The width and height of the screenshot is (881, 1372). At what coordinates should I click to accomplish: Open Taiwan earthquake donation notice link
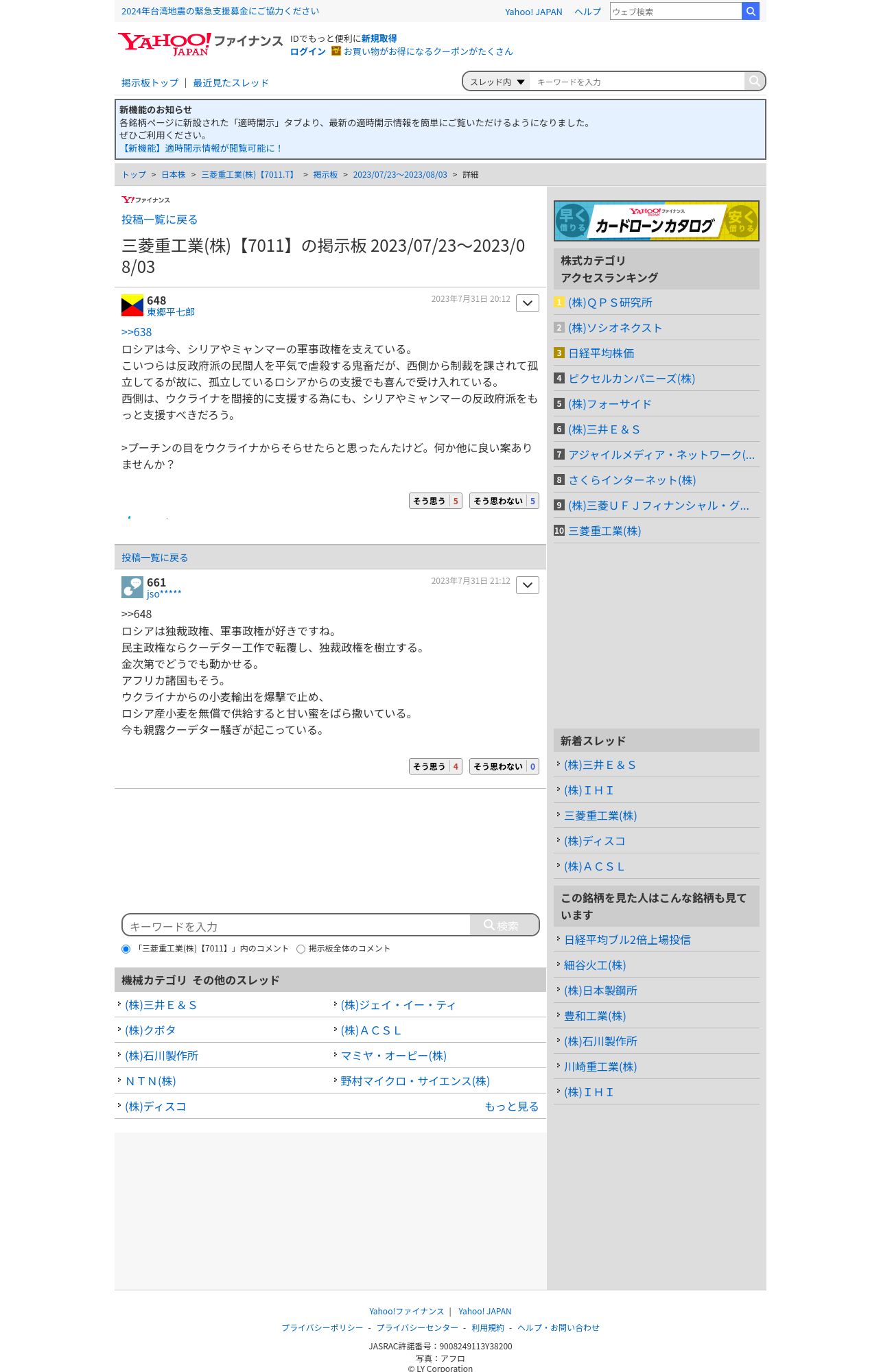point(220,11)
